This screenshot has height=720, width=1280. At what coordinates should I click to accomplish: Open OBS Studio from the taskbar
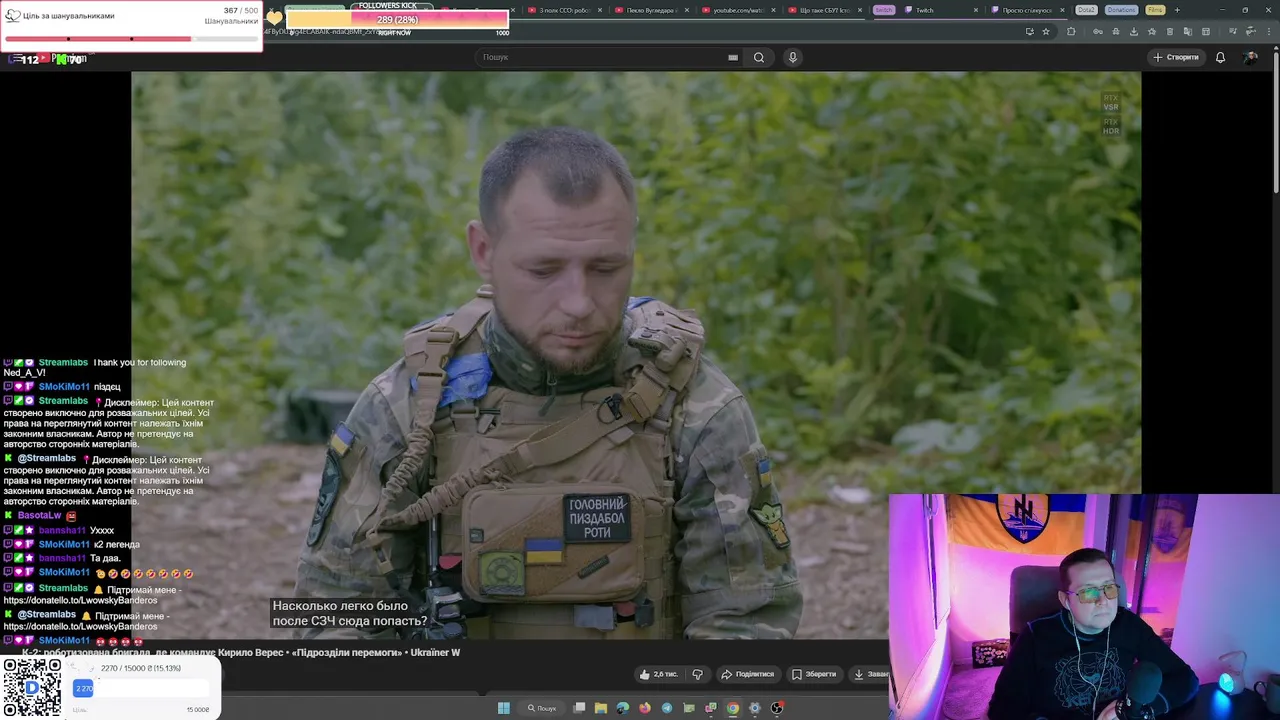[777, 708]
